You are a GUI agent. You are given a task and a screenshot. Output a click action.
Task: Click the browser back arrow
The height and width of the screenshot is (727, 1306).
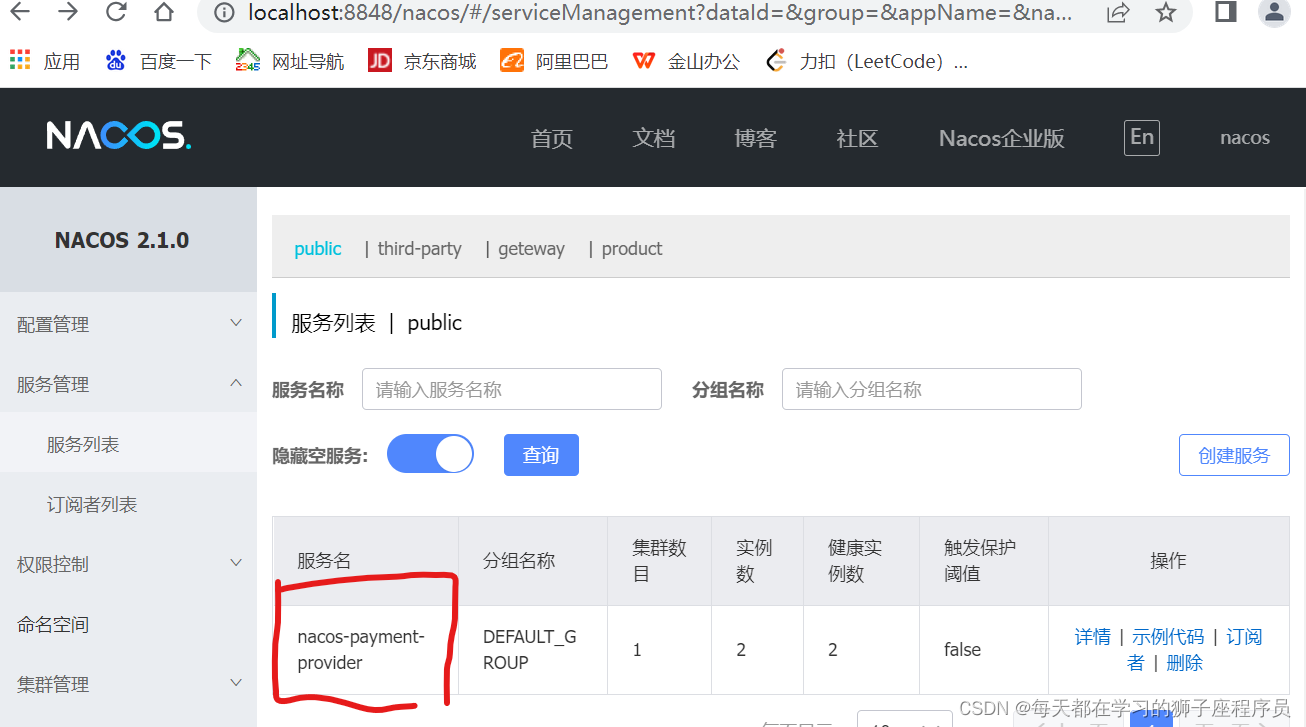(18, 12)
